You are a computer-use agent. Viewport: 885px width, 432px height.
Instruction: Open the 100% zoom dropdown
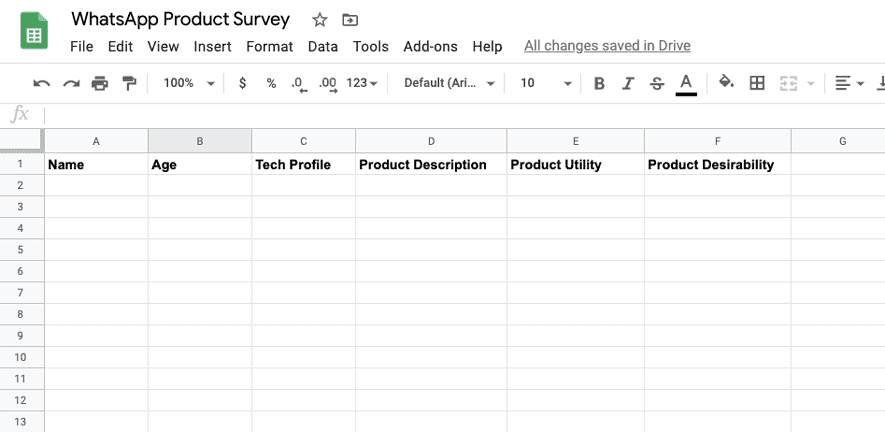point(189,83)
